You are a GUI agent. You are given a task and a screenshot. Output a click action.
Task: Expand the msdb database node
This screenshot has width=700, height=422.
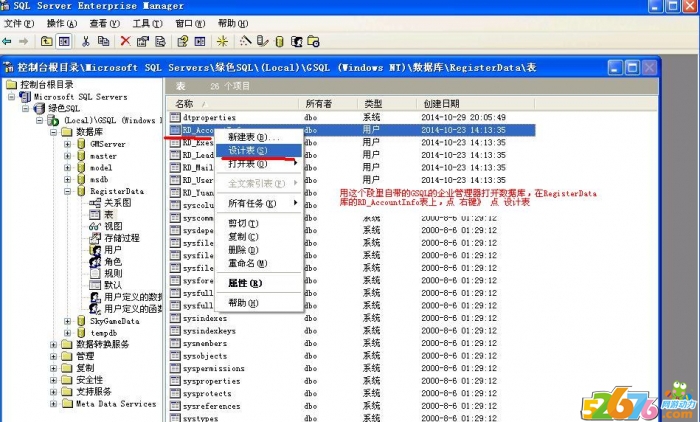click(67, 179)
